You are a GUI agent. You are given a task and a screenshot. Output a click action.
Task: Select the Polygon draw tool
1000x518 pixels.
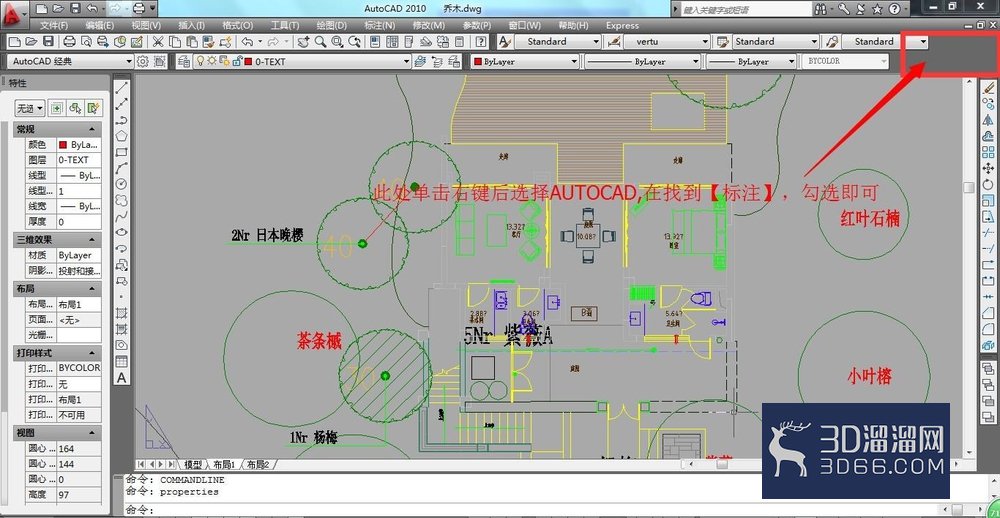[121, 136]
